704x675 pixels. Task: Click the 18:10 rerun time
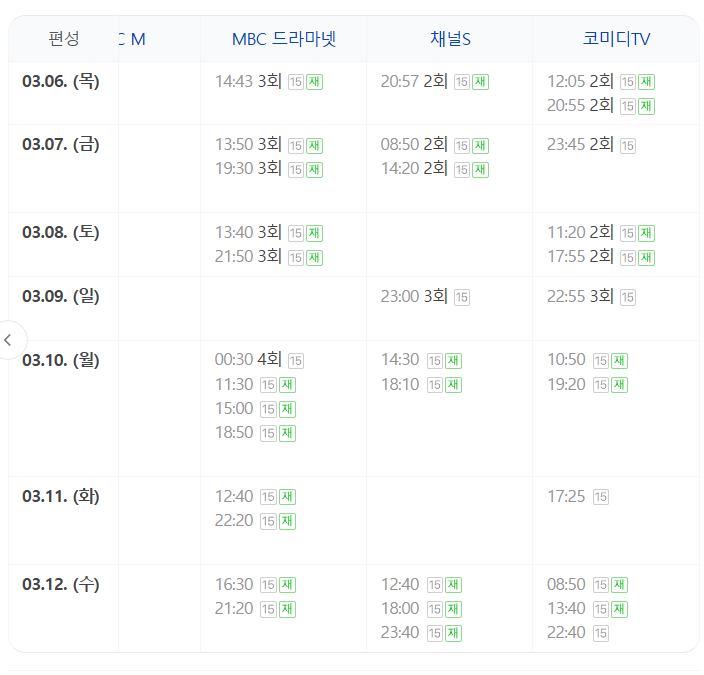click(400, 384)
